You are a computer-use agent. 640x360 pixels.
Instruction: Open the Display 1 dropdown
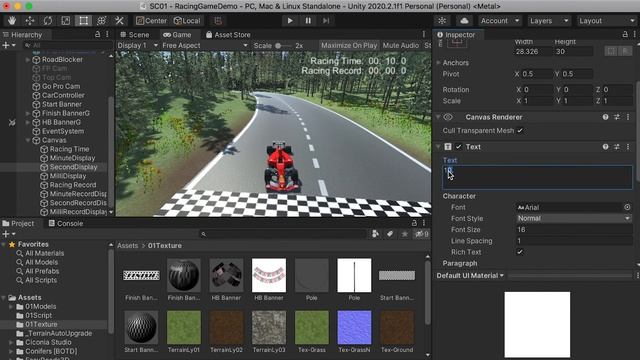tap(137, 46)
